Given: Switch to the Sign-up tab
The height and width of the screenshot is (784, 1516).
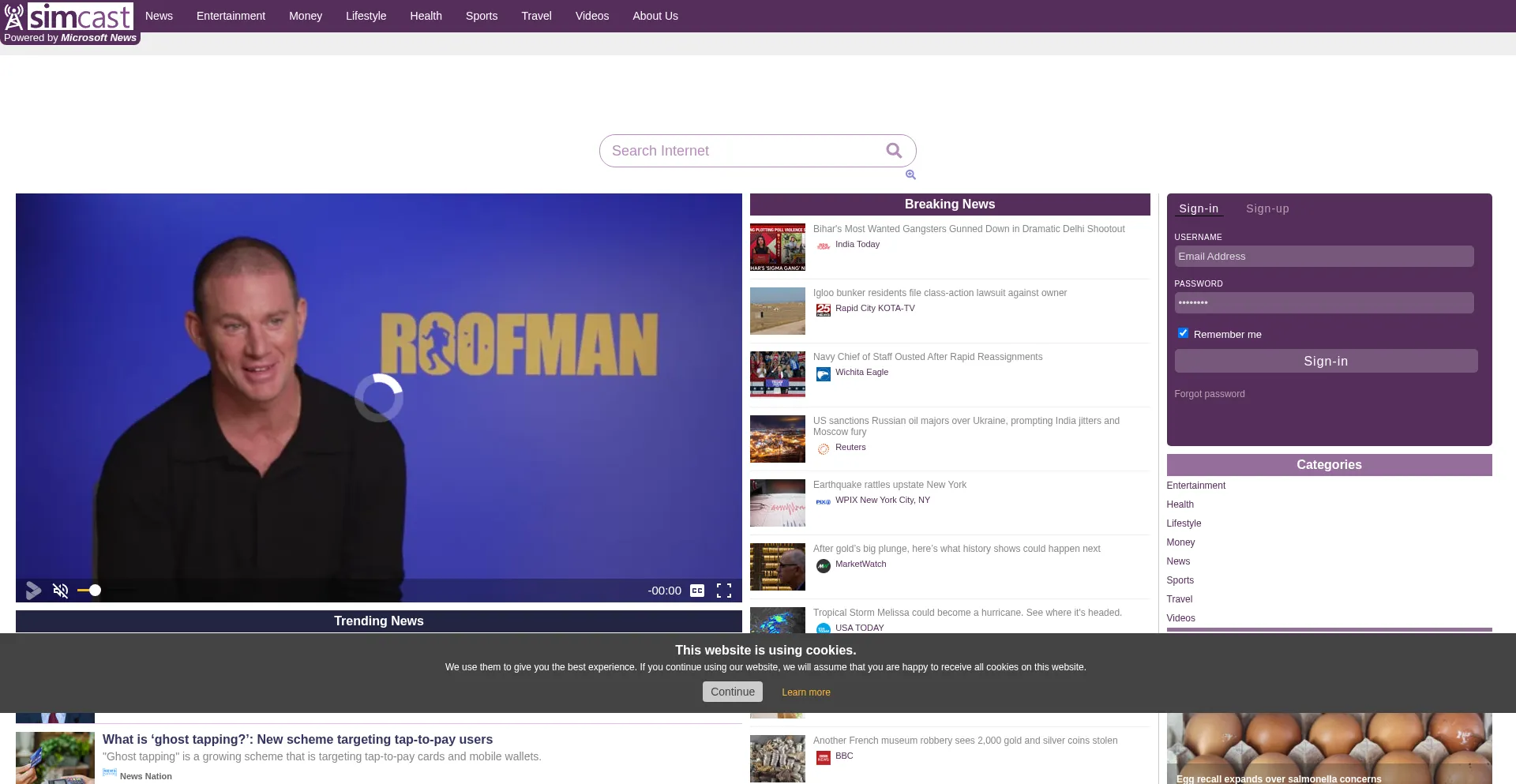Looking at the screenshot, I should pos(1267,208).
